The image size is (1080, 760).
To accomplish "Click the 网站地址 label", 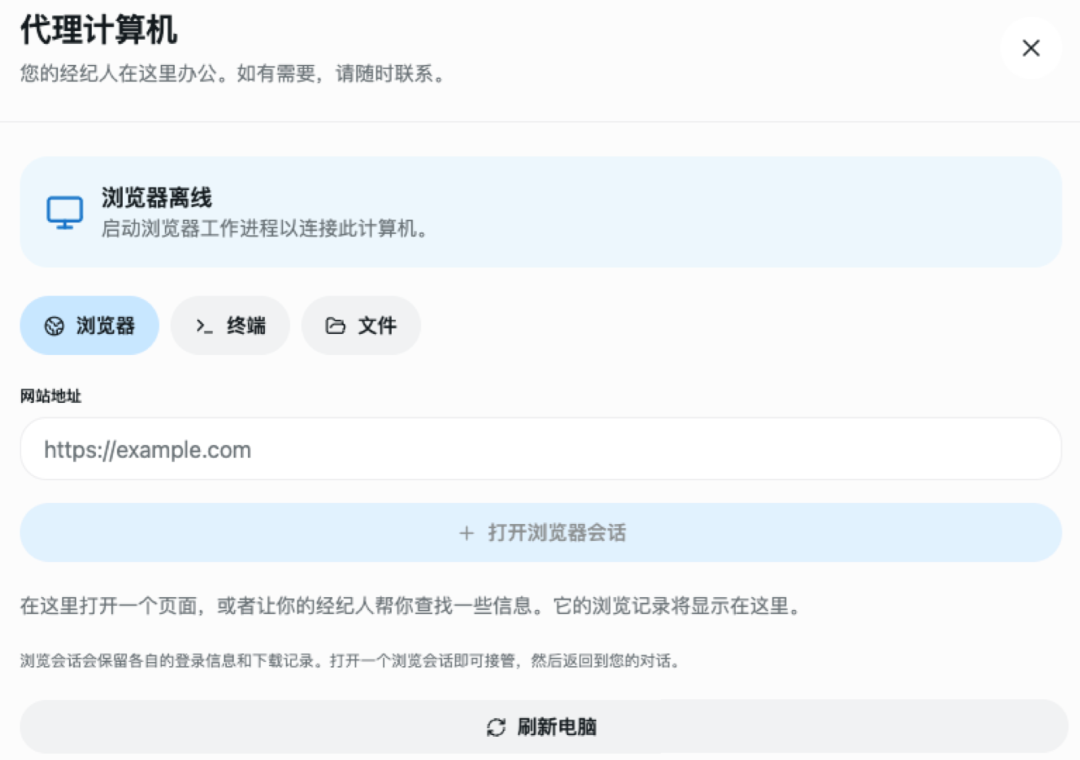I will [x=51, y=396].
